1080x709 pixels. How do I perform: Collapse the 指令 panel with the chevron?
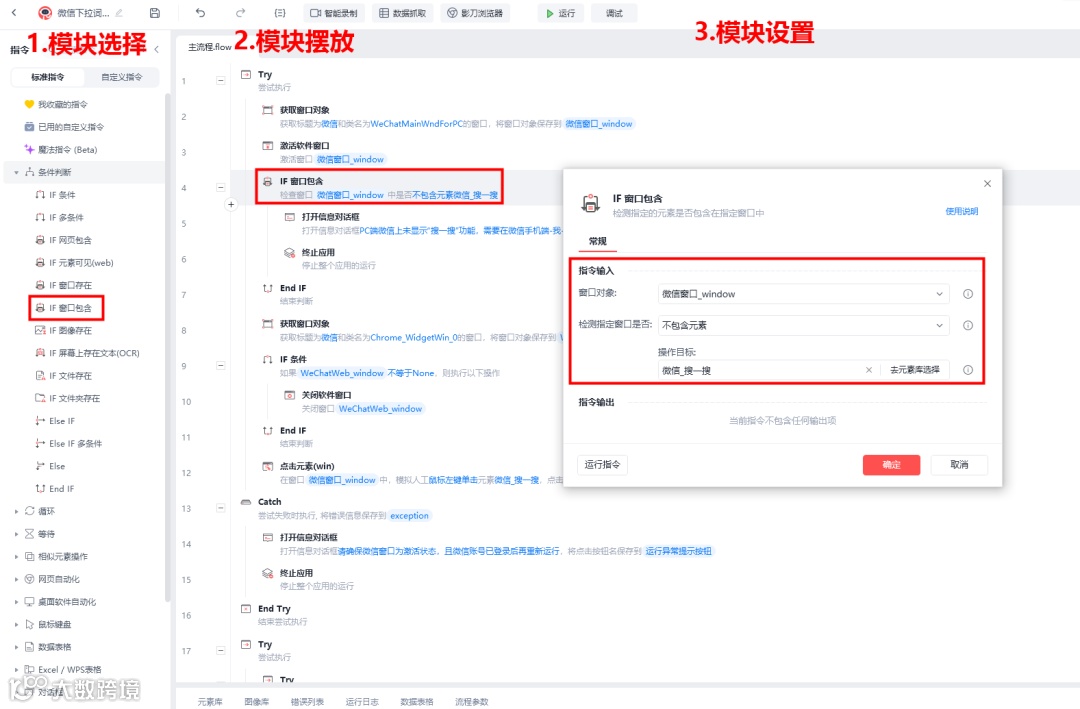157,49
